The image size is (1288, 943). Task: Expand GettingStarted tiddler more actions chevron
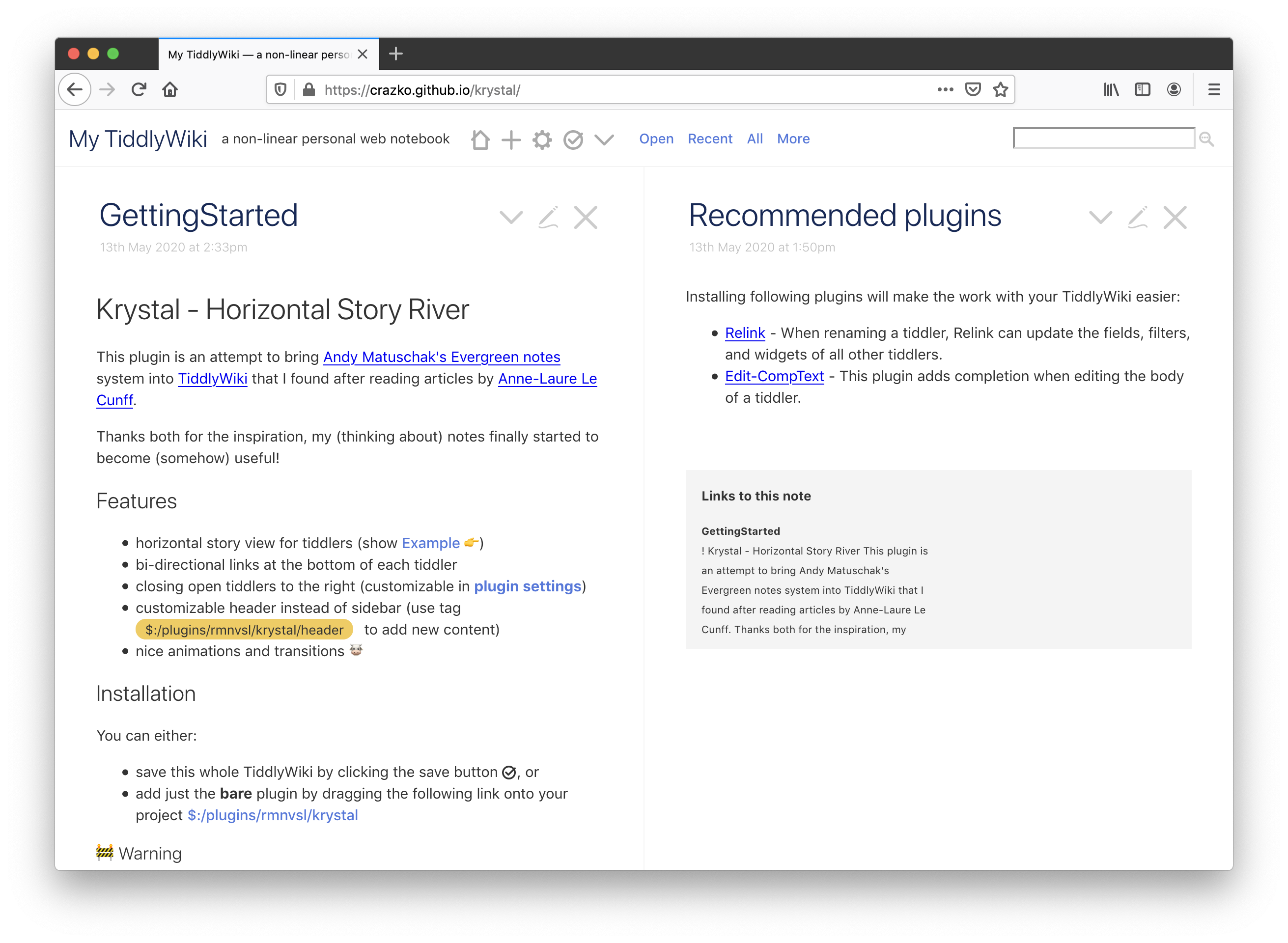point(511,218)
